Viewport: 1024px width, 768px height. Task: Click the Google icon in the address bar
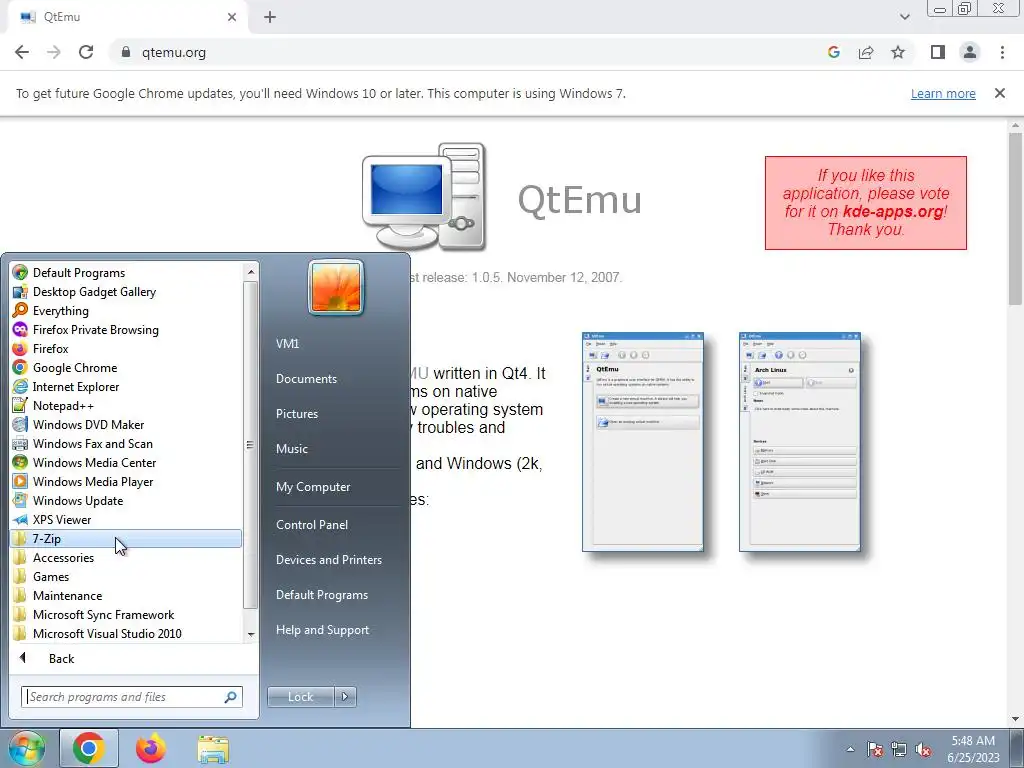point(833,52)
